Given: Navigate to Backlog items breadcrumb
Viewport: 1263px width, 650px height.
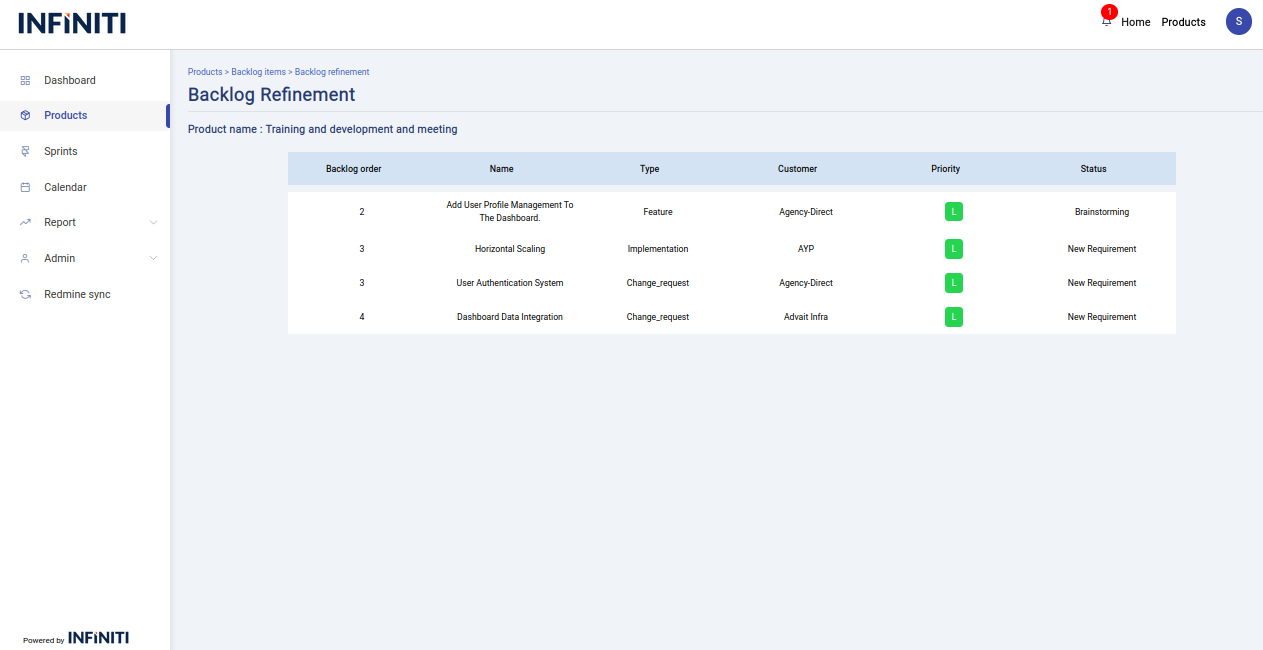Looking at the screenshot, I should (x=258, y=72).
